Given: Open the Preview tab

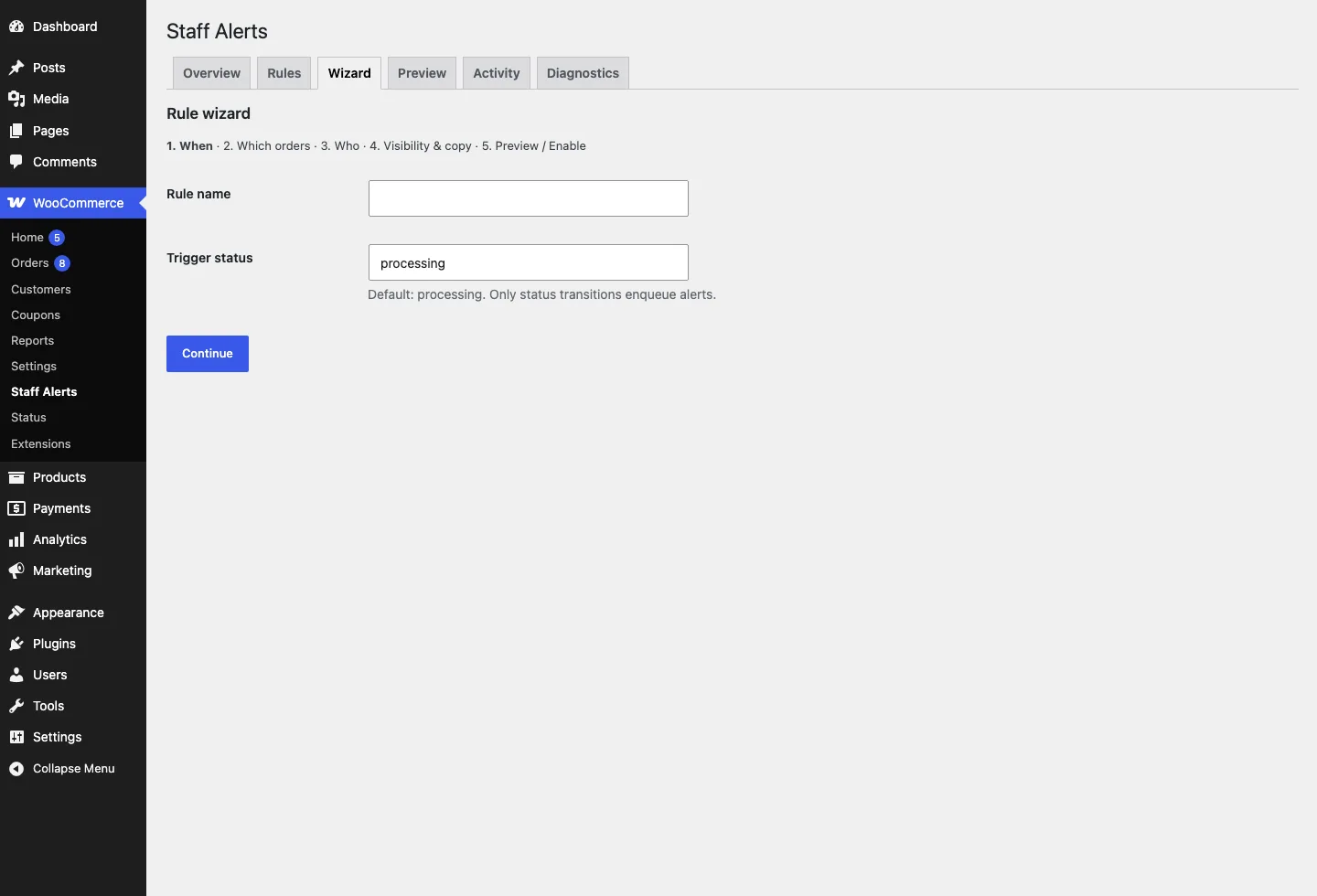Looking at the screenshot, I should 422,73.
